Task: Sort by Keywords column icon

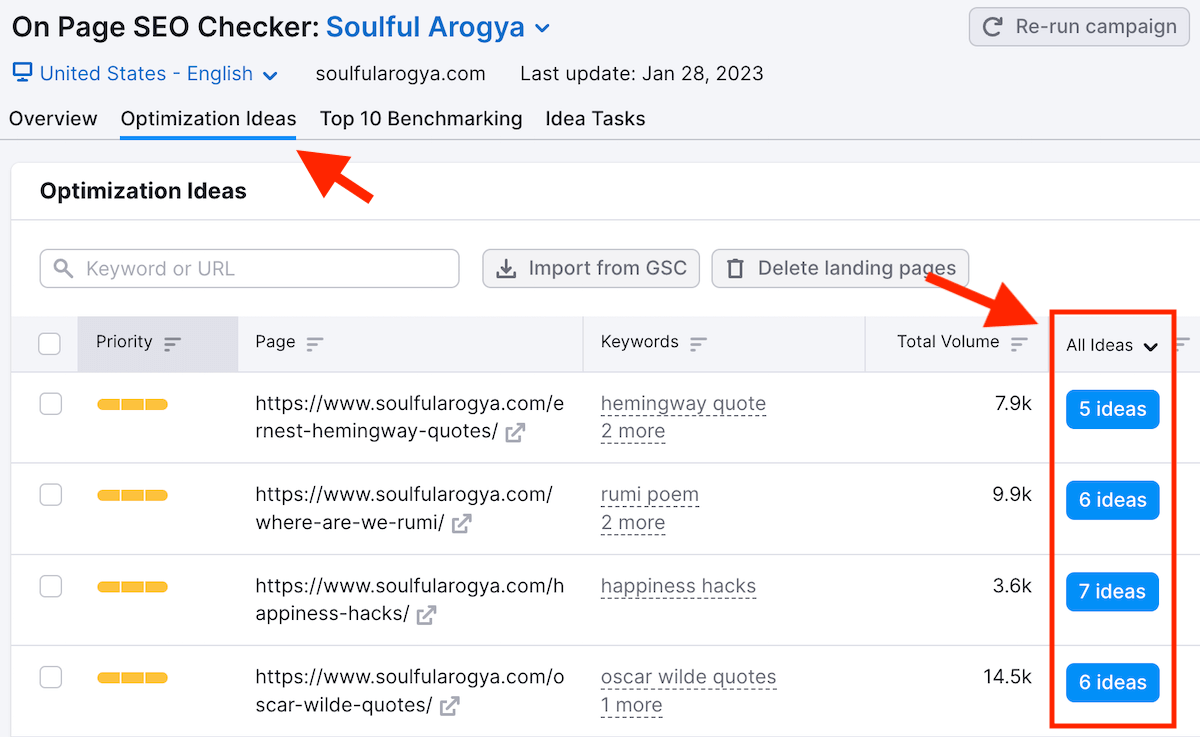Action: point(698,344)
